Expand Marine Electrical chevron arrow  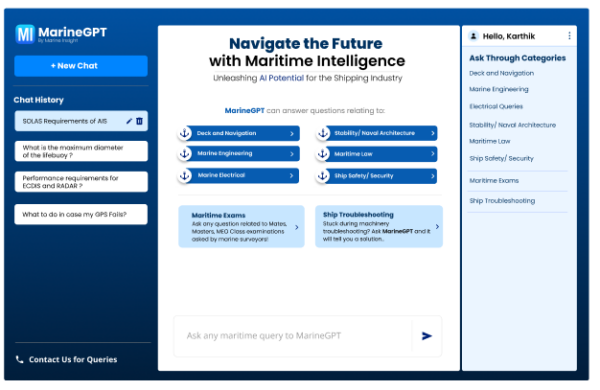tap(292, 176)
